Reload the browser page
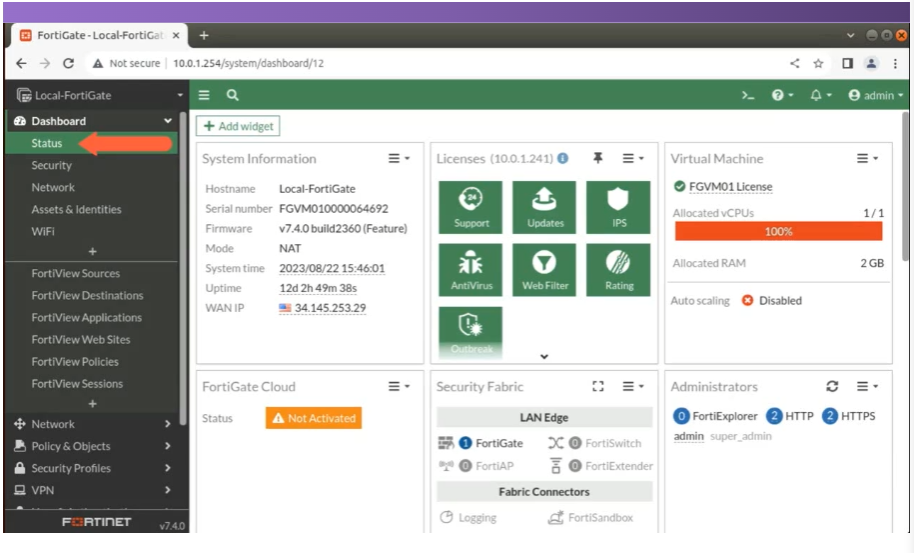This screenshot has height=553, width=914. (x=68, y=63)
